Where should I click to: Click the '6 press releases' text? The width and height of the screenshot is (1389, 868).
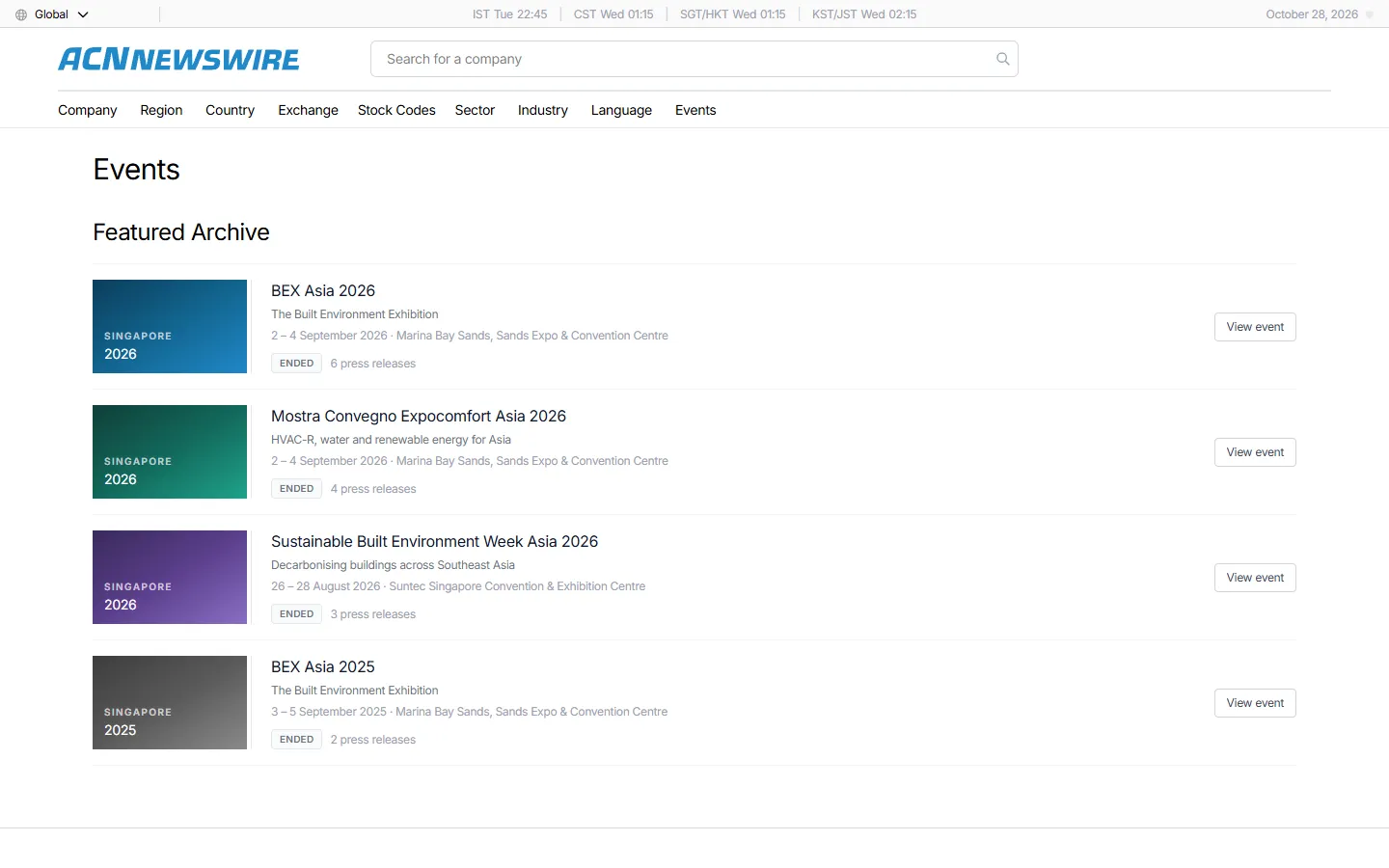pos(373,364)
